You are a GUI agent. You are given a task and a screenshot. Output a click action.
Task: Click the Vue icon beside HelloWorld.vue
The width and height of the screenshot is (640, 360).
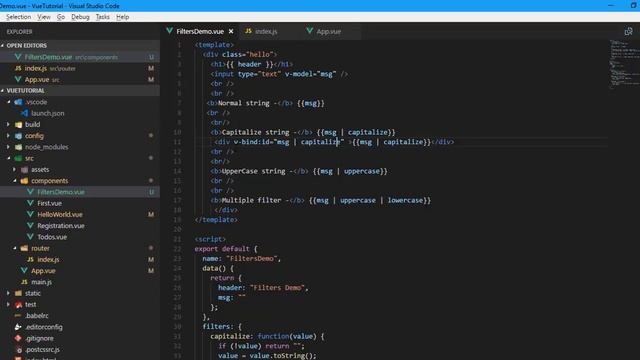pyautogui.click(x=30, y=214)
